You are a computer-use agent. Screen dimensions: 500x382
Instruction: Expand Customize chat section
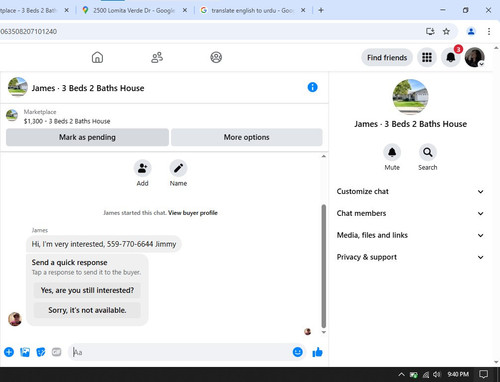point(410,191)
